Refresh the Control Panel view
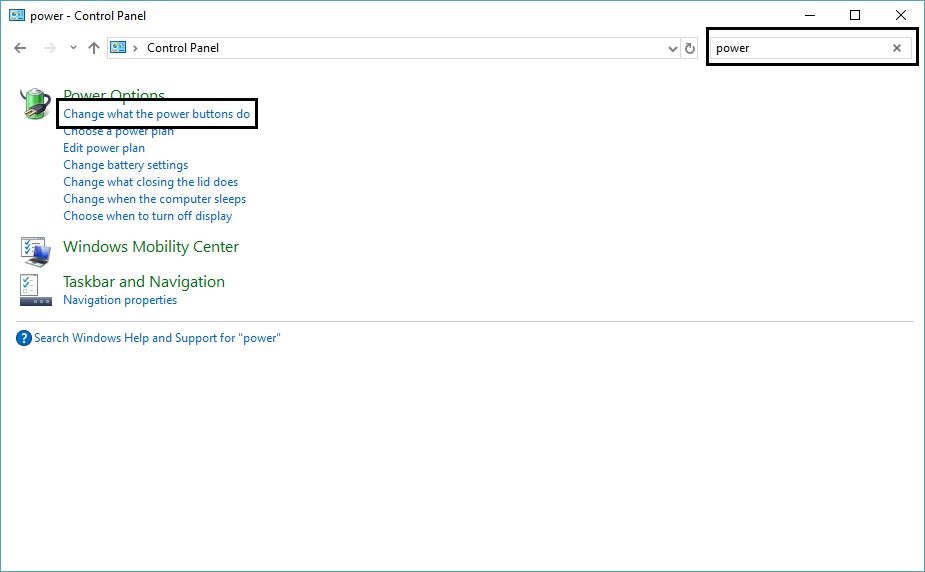This screenshot has height=572, width=925. 690,48
